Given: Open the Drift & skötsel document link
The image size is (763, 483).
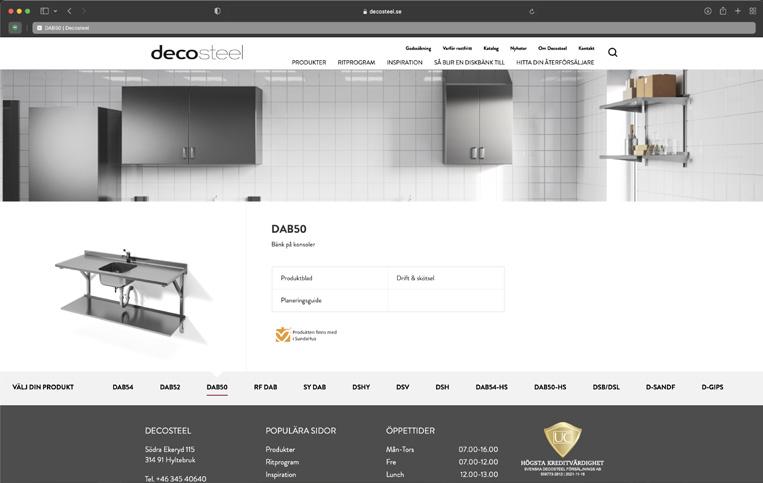Looking at the screenshot, I should coord(415,278).
